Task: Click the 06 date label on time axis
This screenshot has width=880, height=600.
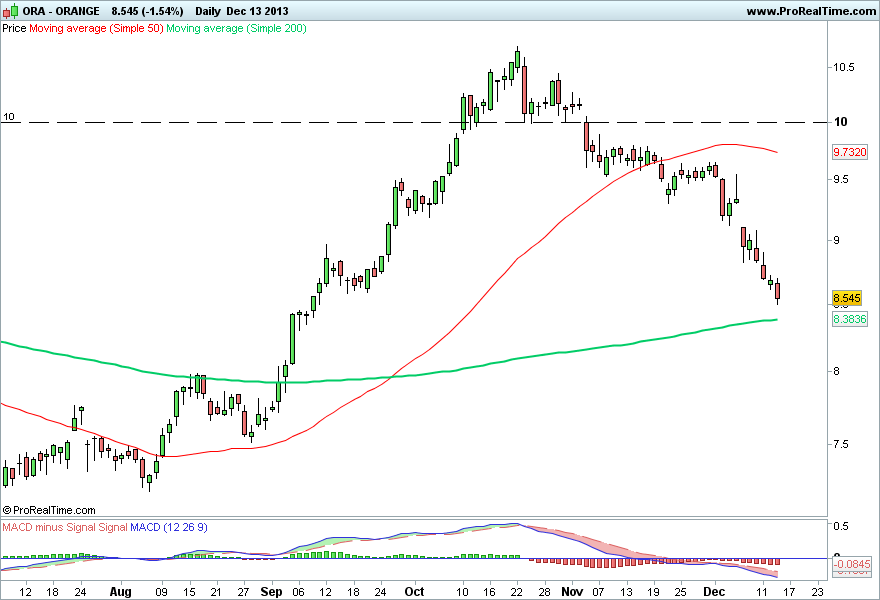Action: pos(299,592)
